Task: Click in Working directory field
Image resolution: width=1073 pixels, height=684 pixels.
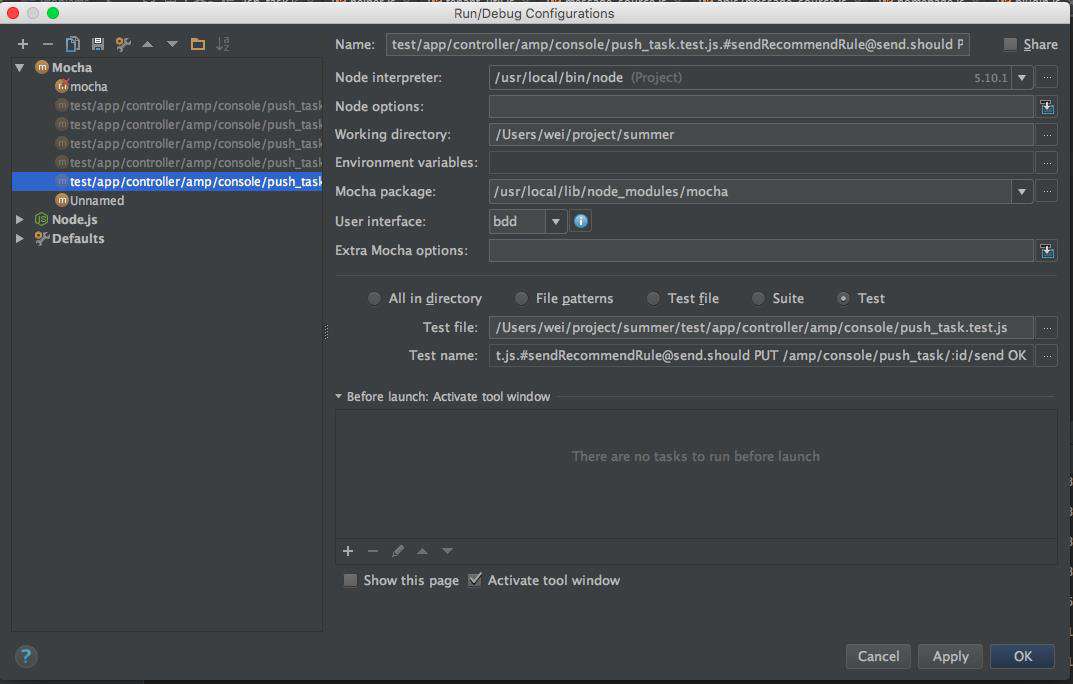Action: point(761,135)
